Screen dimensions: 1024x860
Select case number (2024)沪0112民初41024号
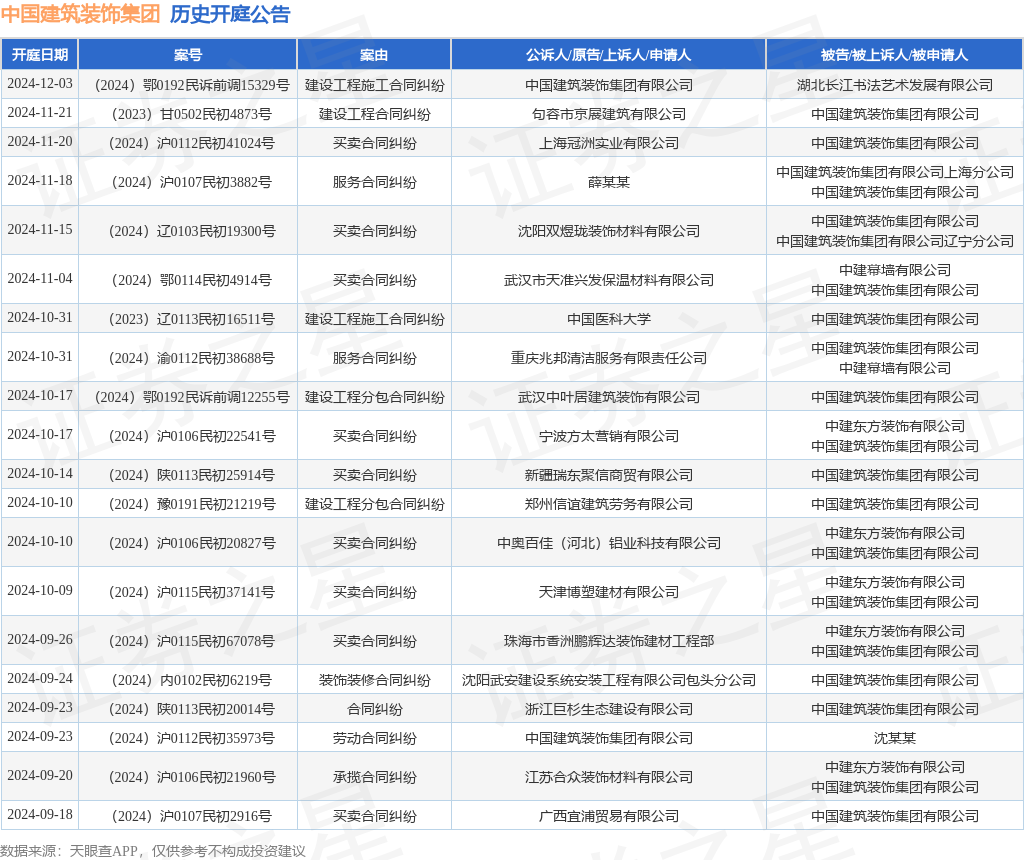[x=188, y=143]
